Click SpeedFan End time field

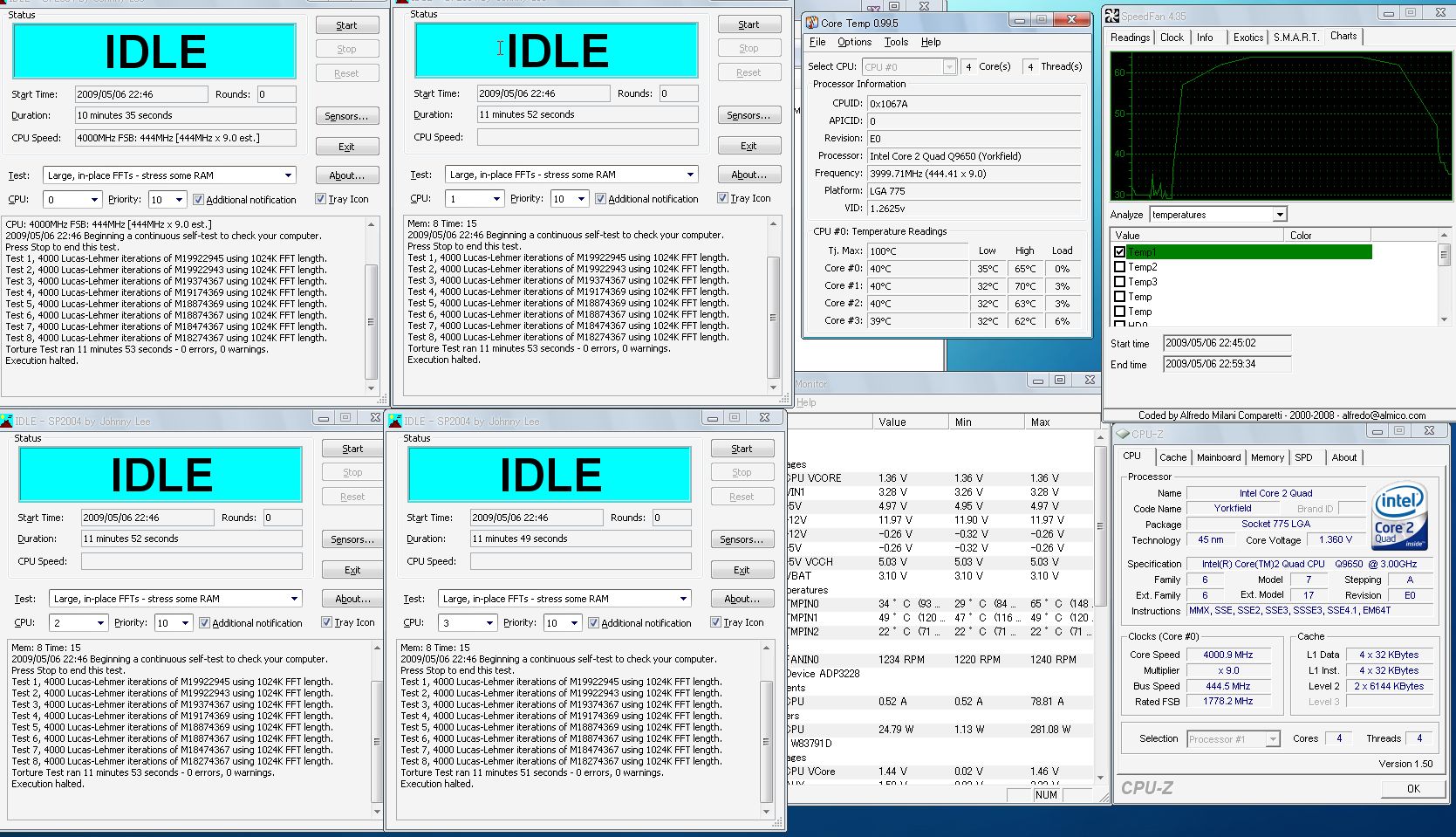coord(1227,364)
